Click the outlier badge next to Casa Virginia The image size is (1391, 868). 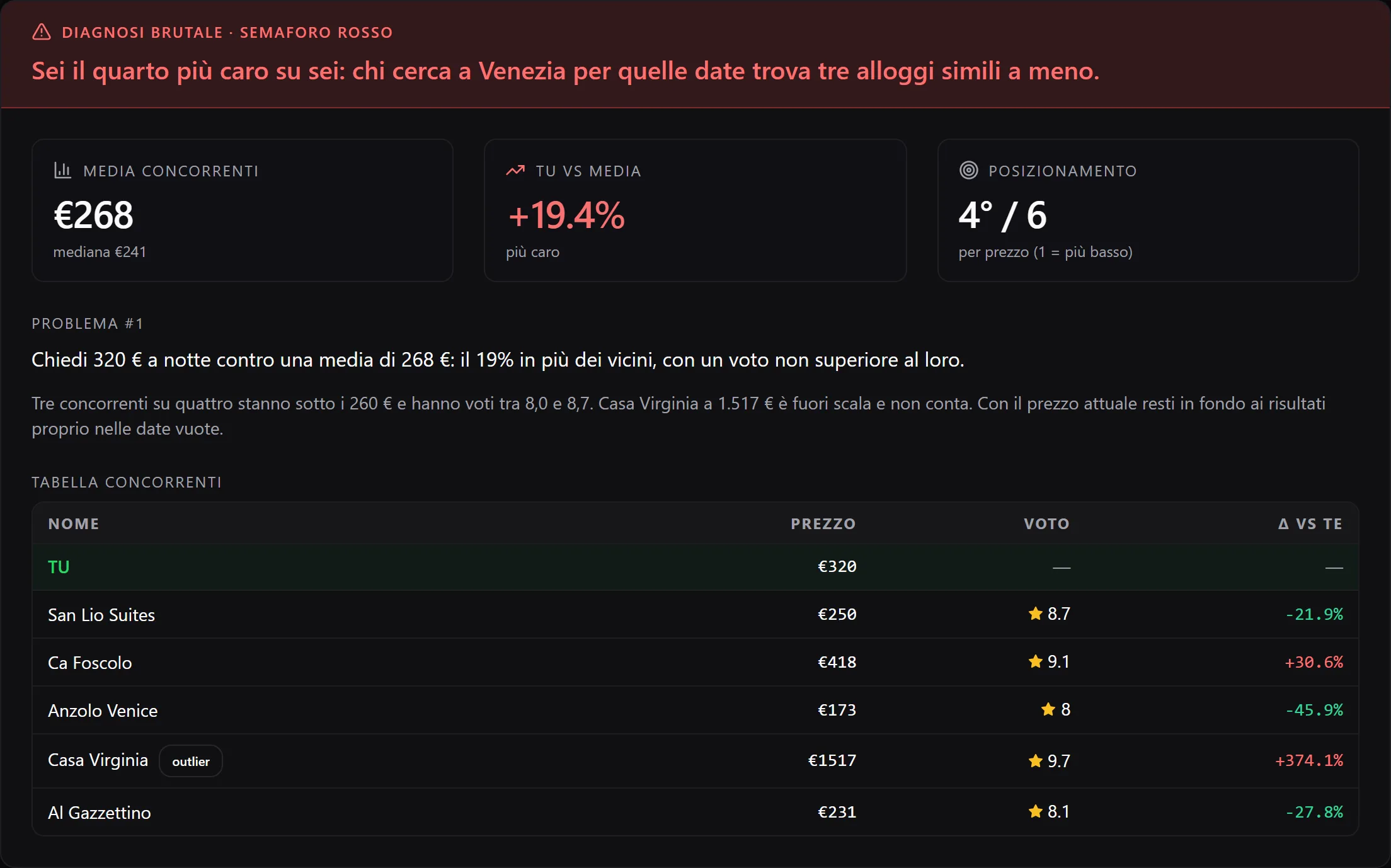coord(191,761)
